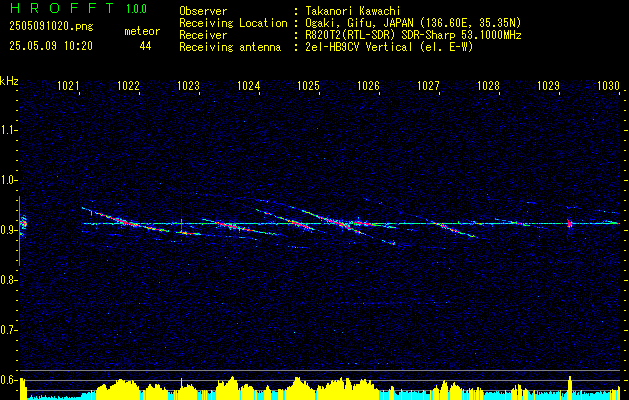This screenshot has height=400, width=629.
Task: Click frequency axis label 0.6
Action: click(8, 380)
